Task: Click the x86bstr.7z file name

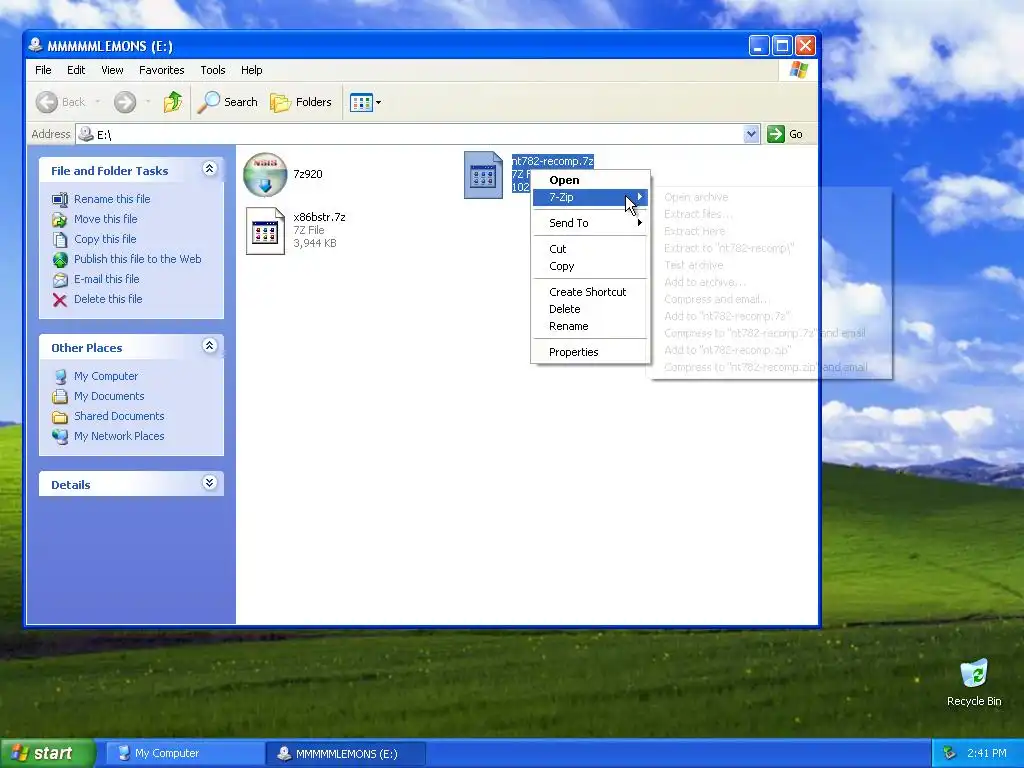Action: pyautogui.click(x=319, y=217)
